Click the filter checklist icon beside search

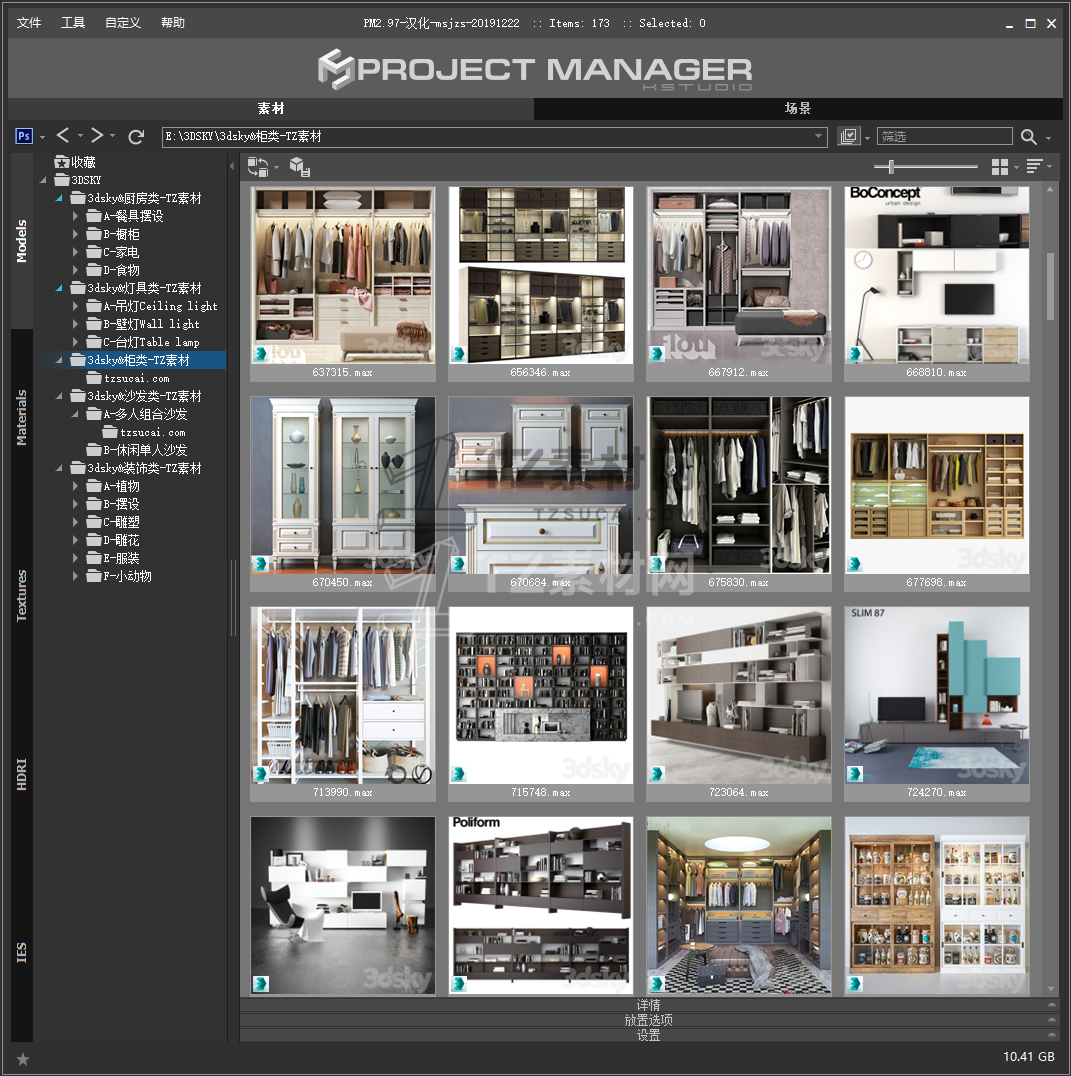click(x=849, y=136)
